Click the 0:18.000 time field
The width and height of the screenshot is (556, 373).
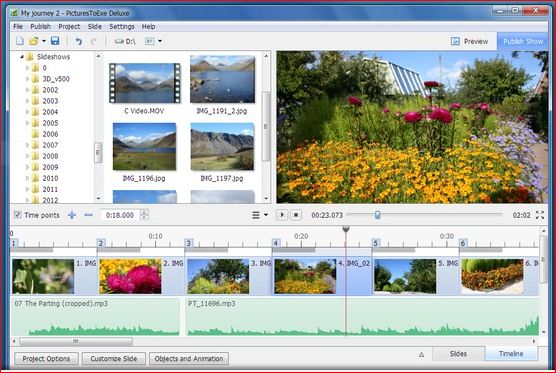[120, 215]
